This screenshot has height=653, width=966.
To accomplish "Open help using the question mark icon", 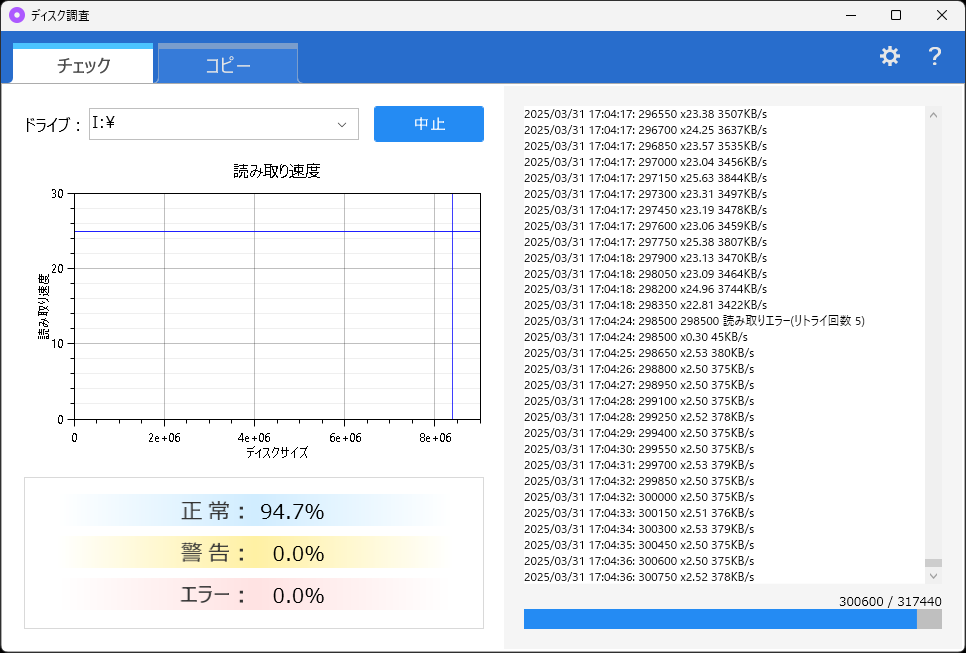I will [x=933, y=56].
